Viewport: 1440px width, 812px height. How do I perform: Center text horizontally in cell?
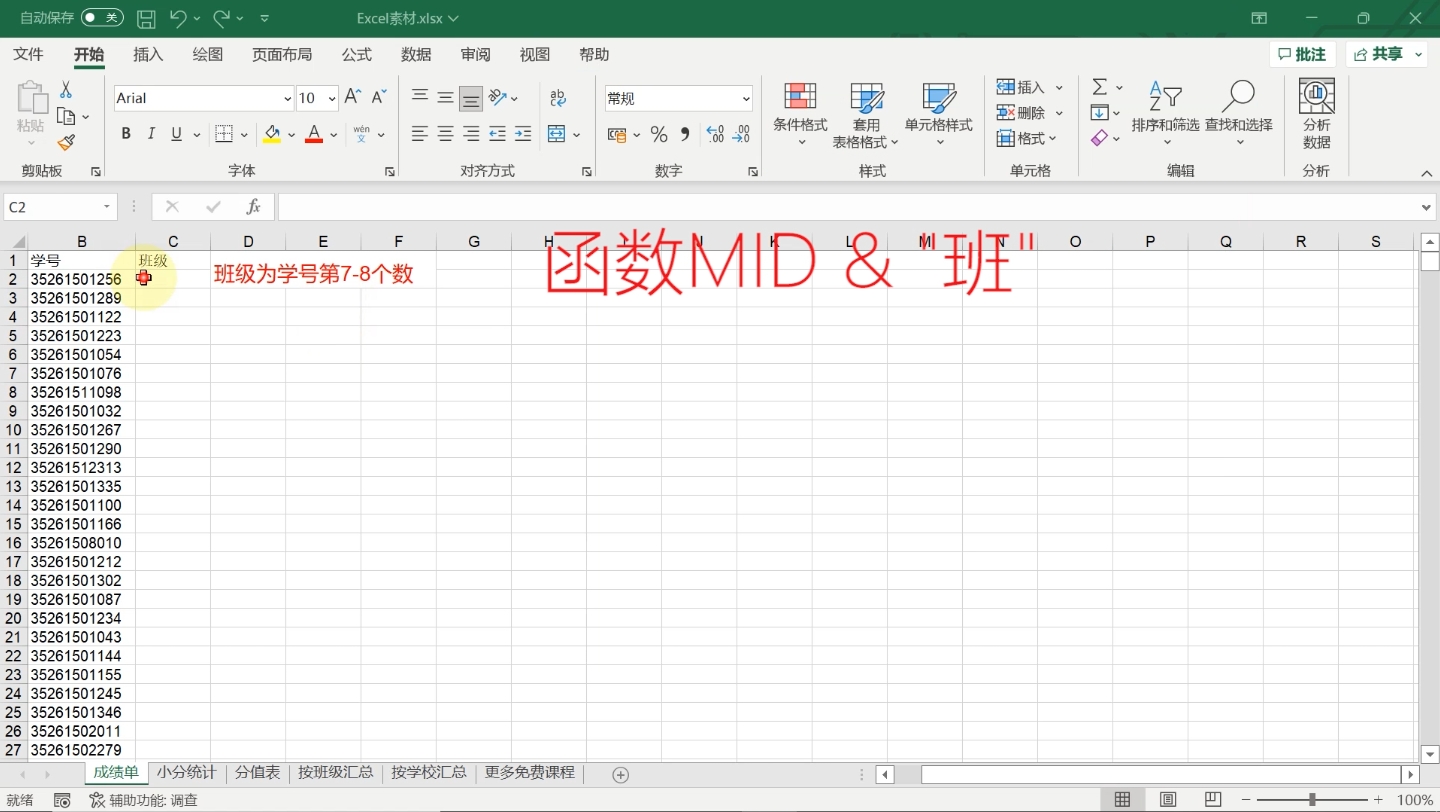pos(446,134)
